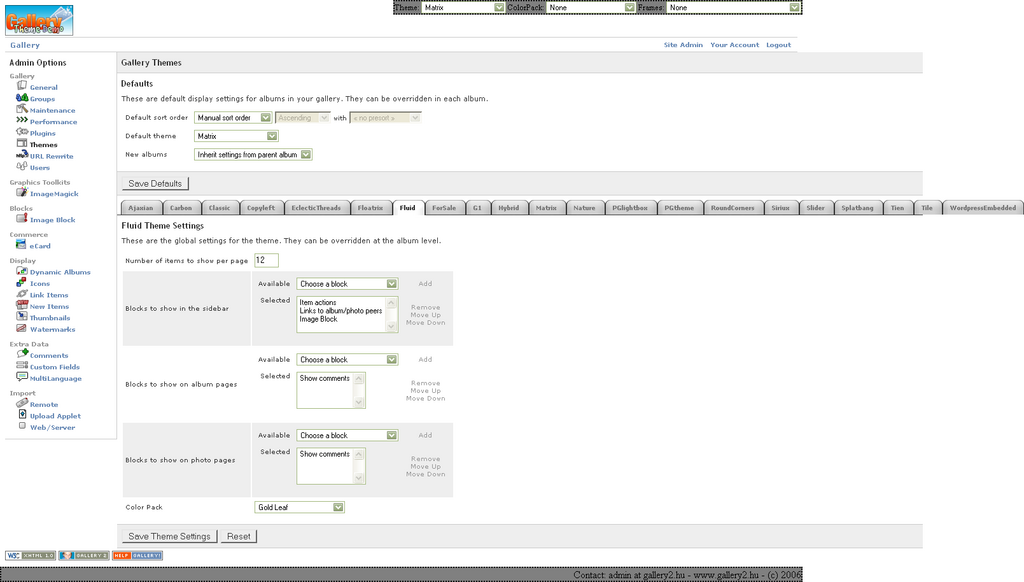Open the Color Pack dropdown

click(299, 508)
